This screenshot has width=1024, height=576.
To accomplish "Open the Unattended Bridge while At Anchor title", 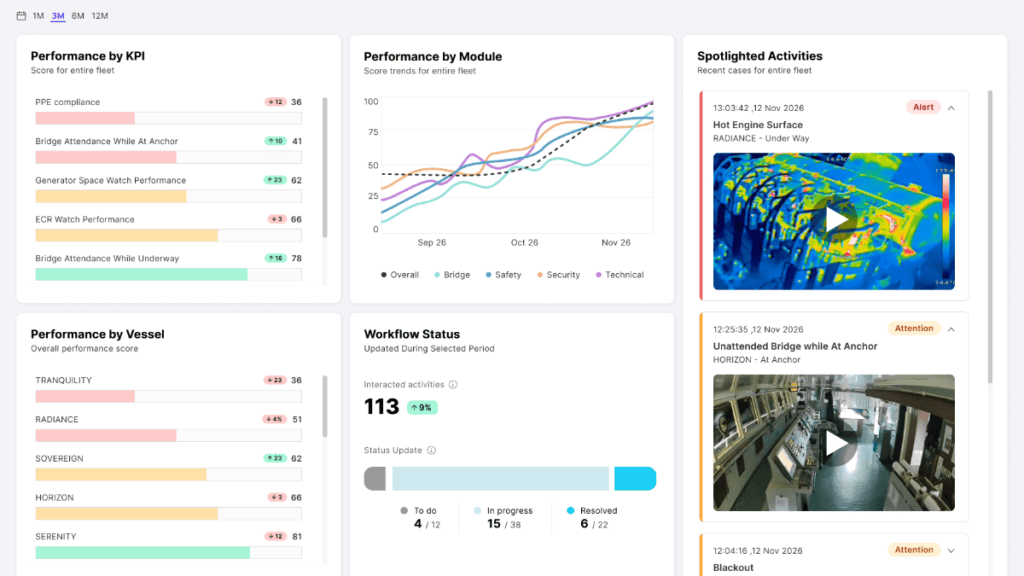I will [795, 346].
